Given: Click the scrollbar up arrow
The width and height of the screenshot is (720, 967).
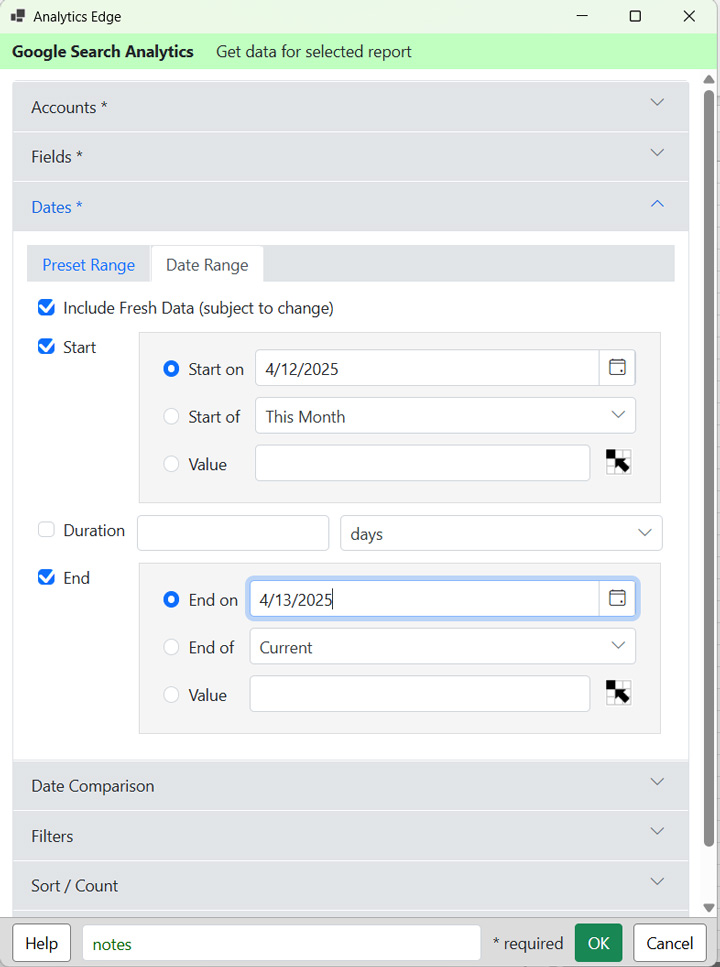Looking at the screenshot, I should tap(709, 80).
